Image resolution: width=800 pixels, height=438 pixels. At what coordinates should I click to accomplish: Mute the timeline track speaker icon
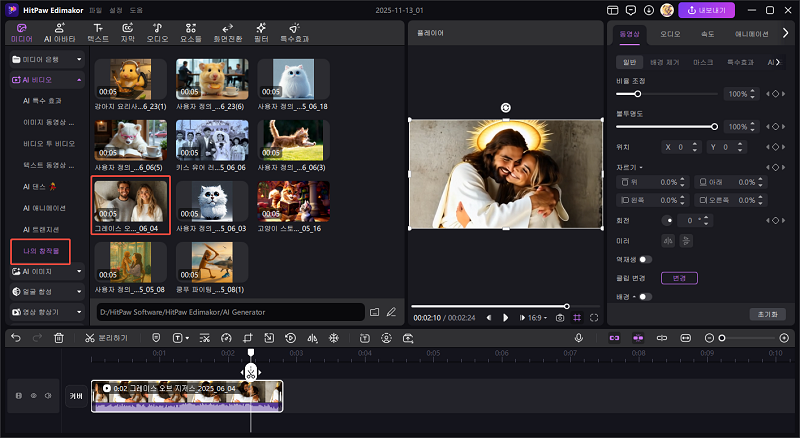[48, 396]
